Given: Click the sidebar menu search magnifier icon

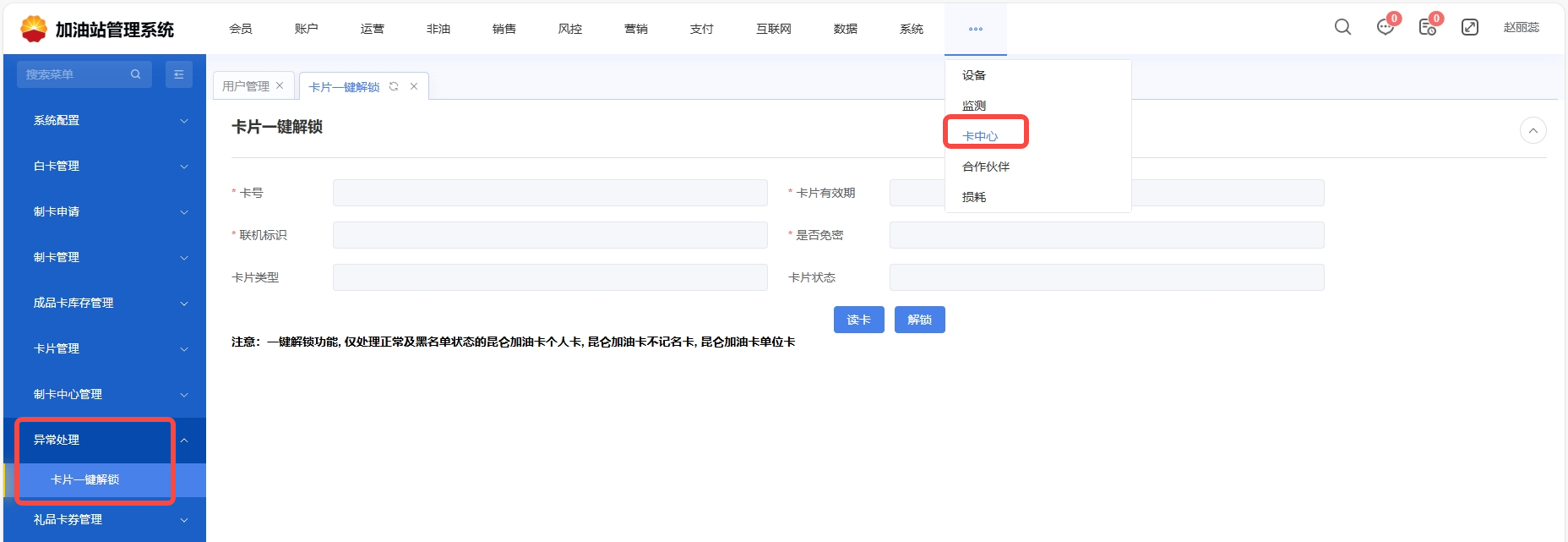Looking at the screenshot, I should (x=135, y=74).
